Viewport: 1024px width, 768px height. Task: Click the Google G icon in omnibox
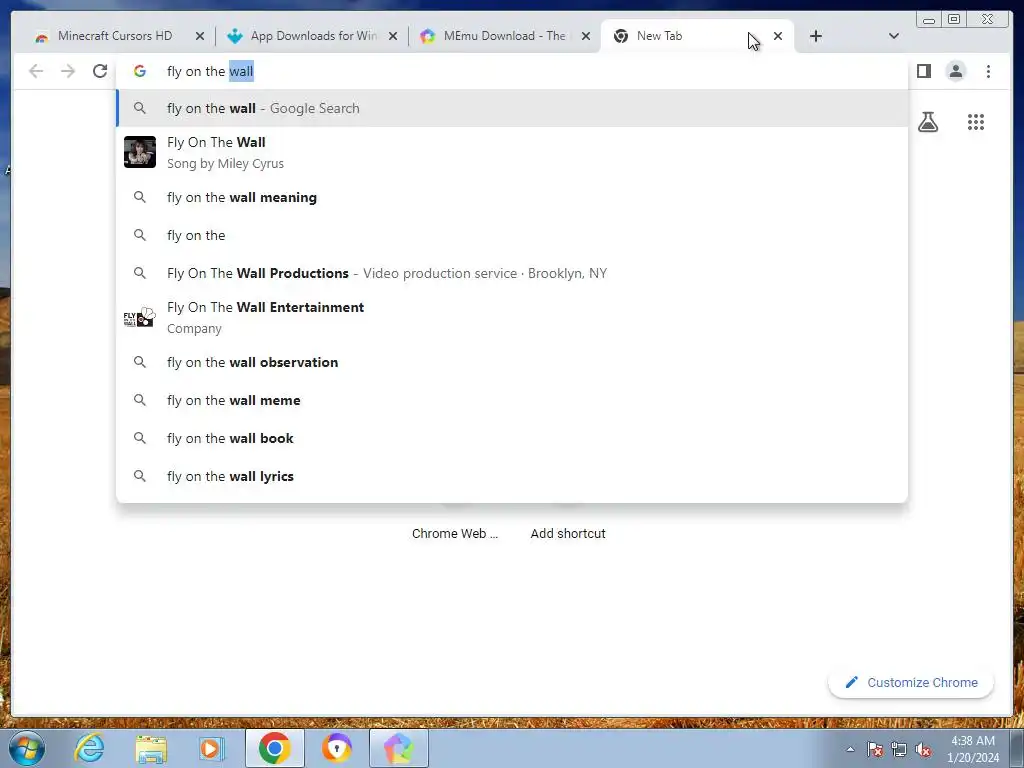click(x=140, y=71)
